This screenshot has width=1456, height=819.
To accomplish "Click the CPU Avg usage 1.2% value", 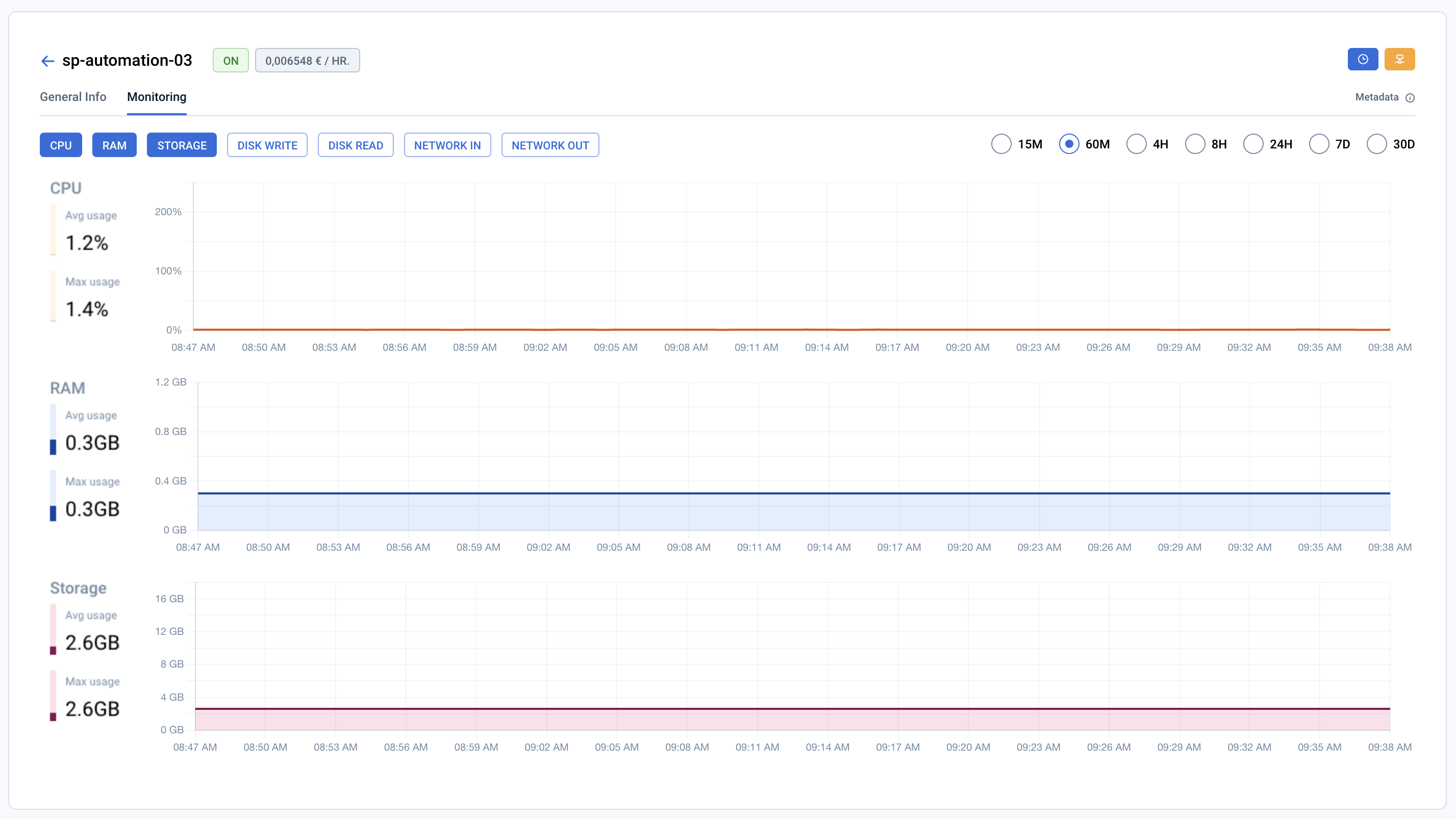I will tap(87, 243).
